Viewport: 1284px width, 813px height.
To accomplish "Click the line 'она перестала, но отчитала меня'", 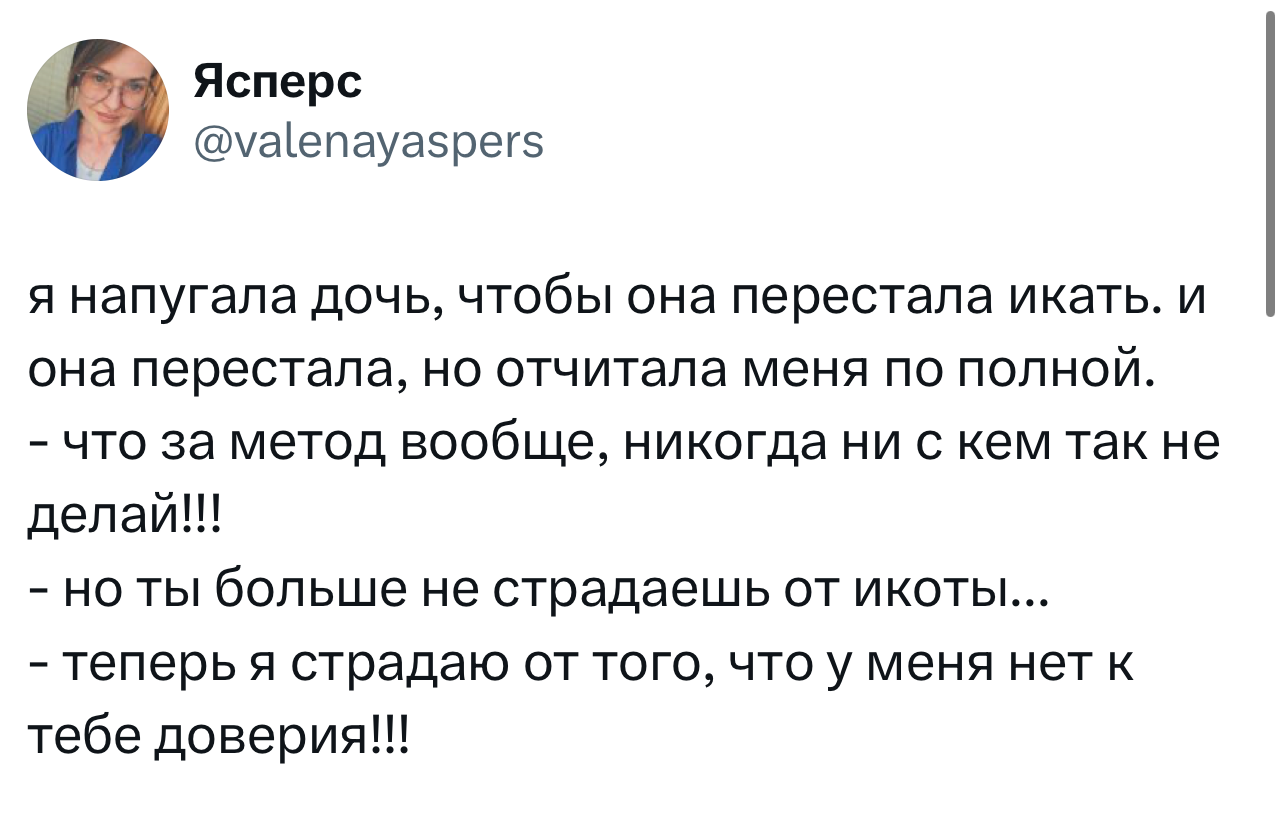I will point(590,373).
